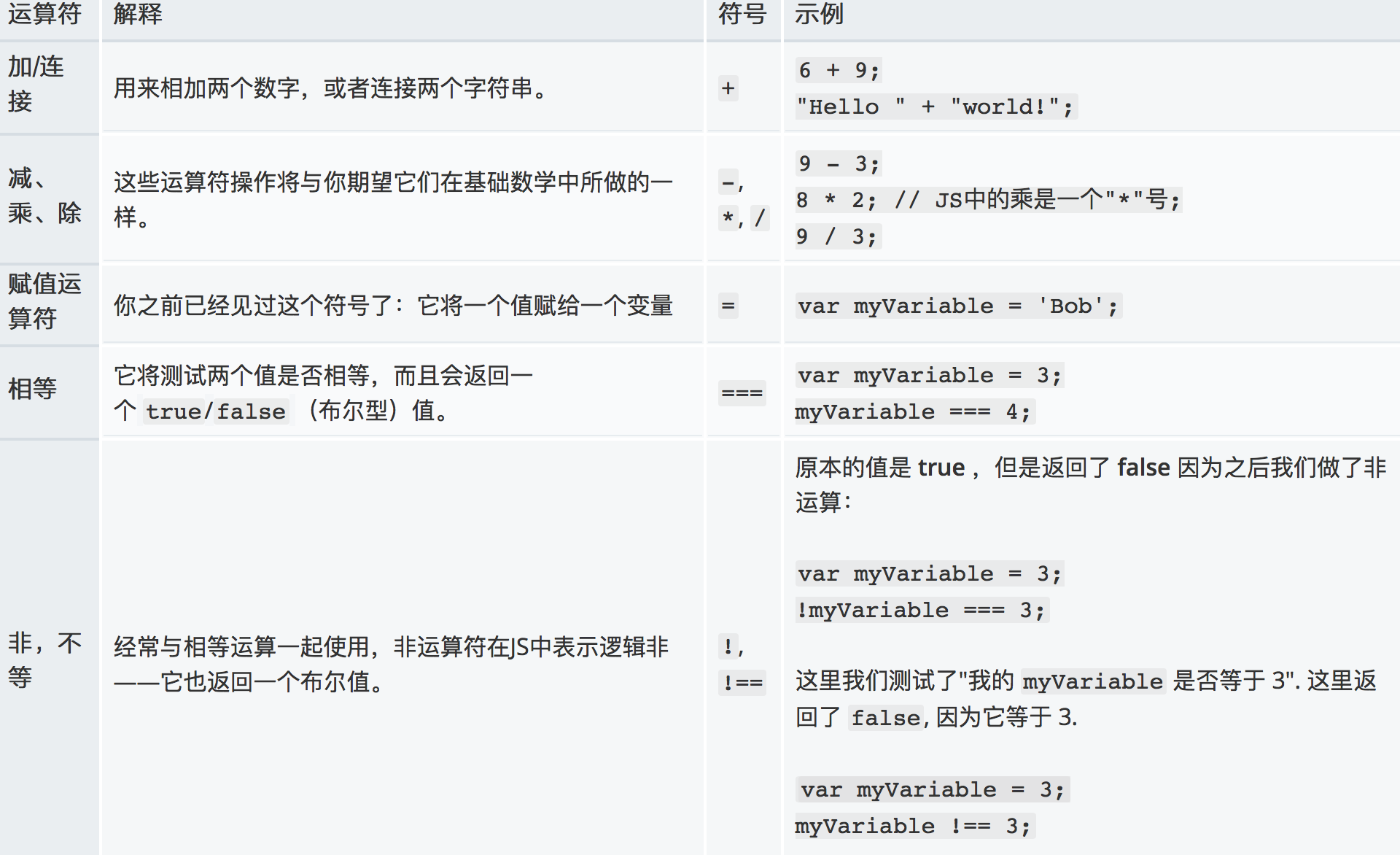Click the bold word false in explanation
Screen dimensions: 1400x855
click(x=1143, y=467)
